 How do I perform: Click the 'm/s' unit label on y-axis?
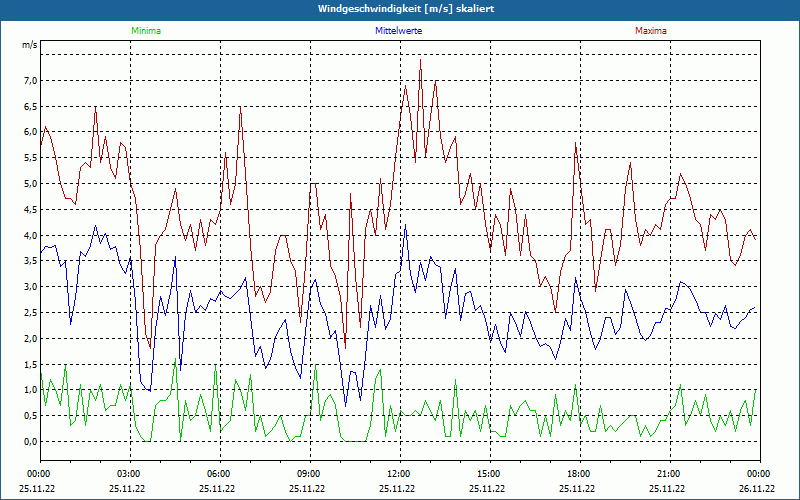tap(30, 45)
